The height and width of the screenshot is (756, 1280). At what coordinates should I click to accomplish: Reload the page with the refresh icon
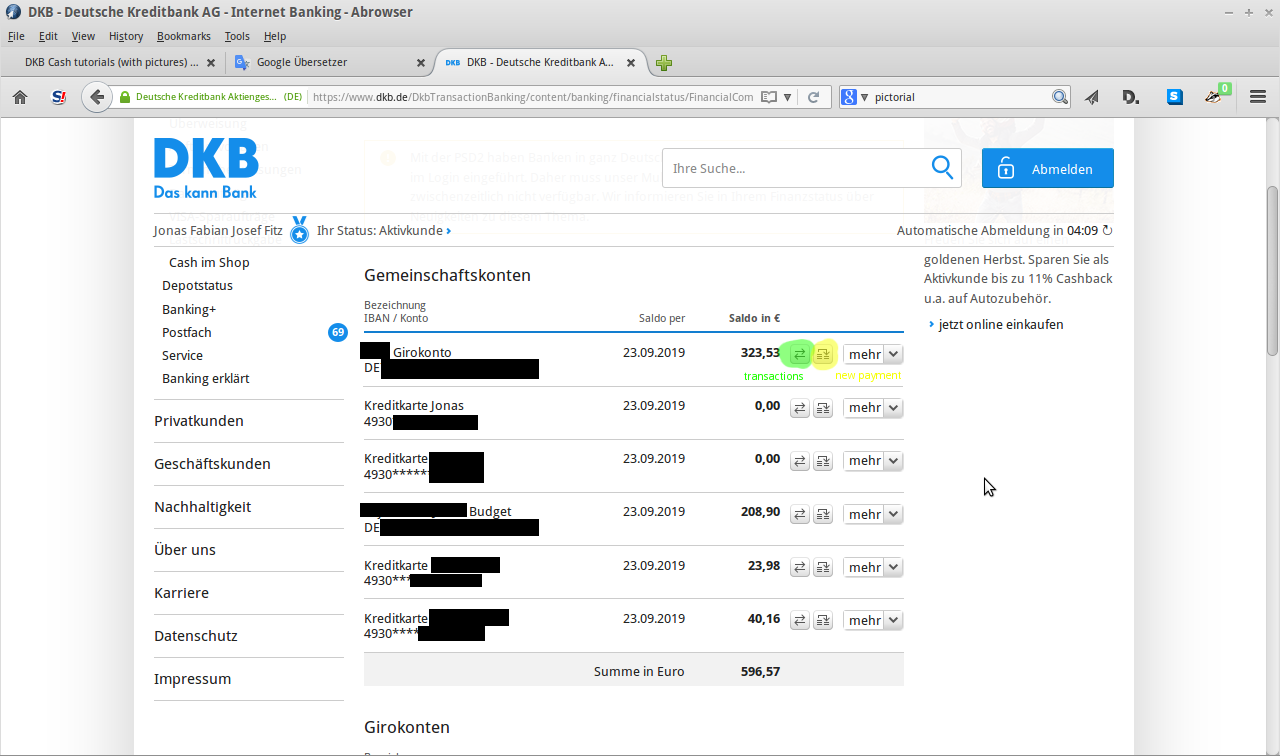(813, 97)
